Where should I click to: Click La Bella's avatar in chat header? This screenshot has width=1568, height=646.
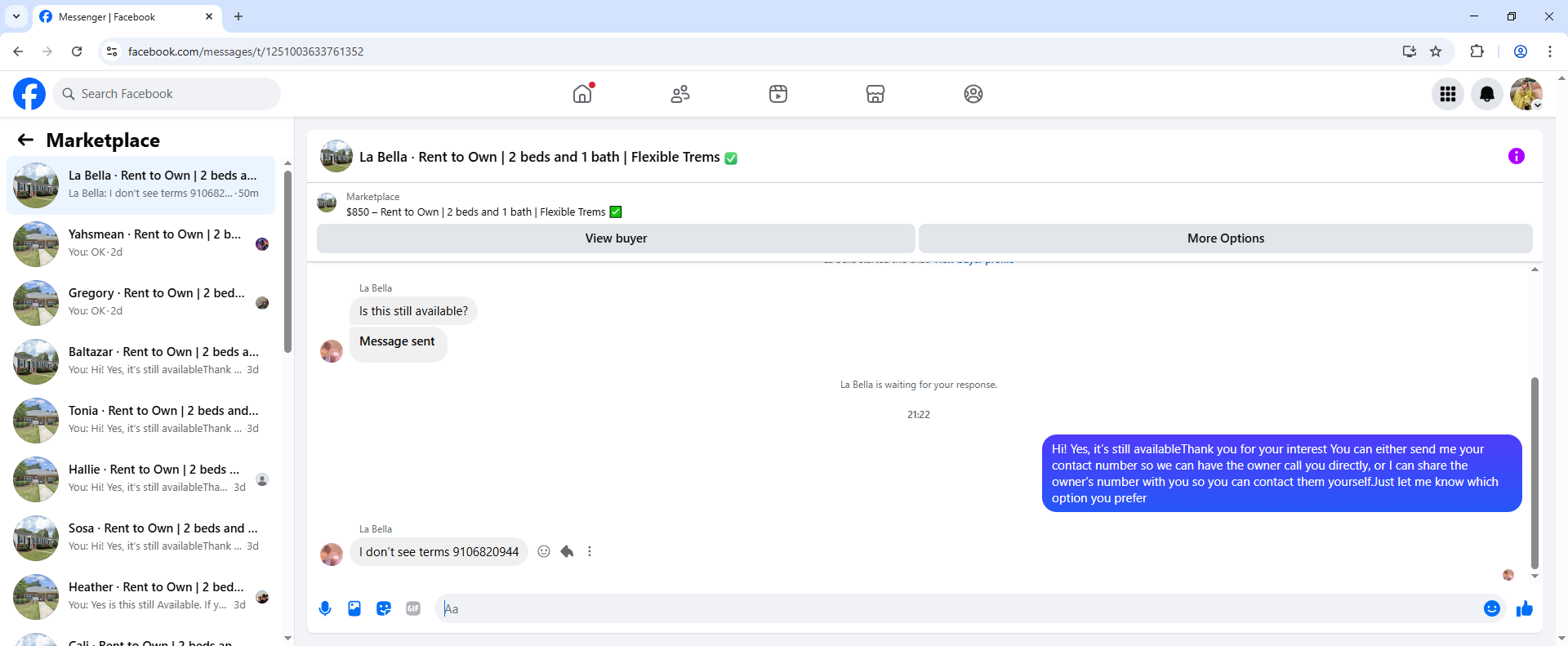(x=336, y=156)
